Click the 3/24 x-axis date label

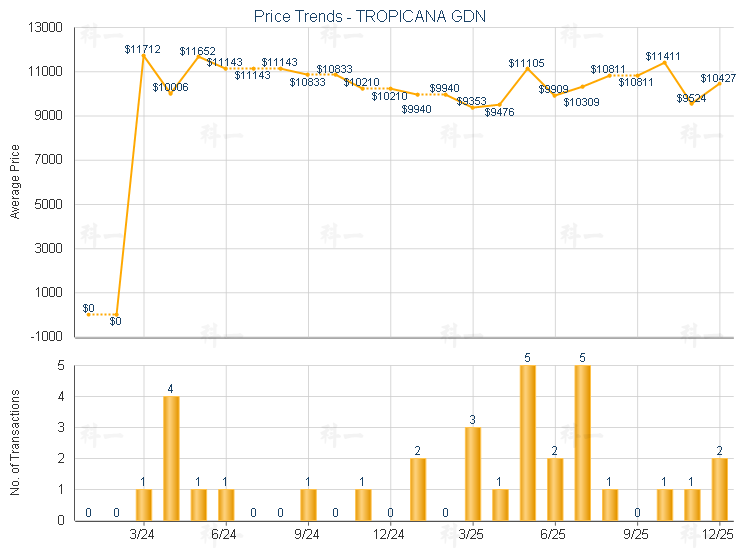(143, 536)
